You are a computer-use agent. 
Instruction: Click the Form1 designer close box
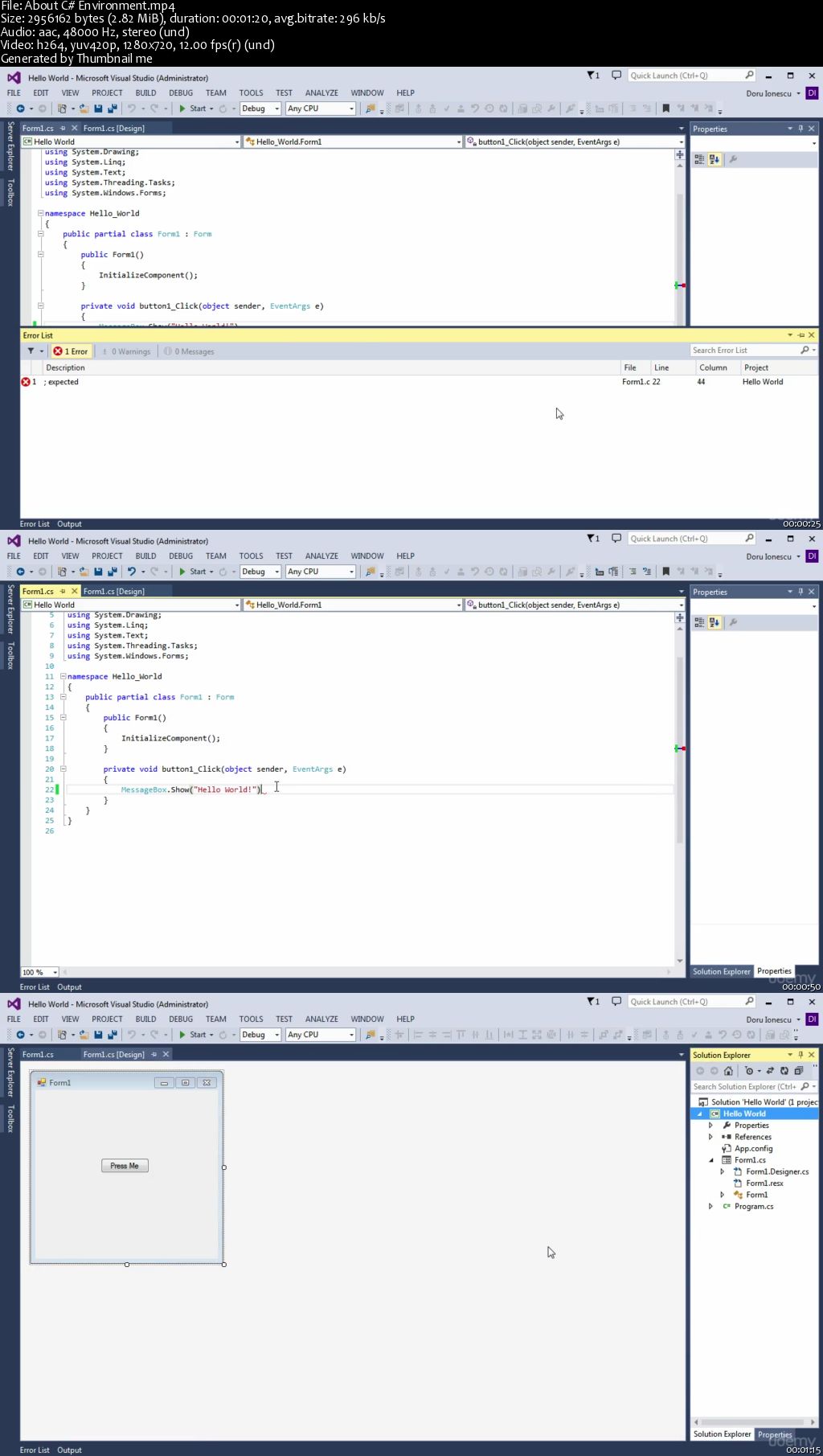coord(207,1082)
